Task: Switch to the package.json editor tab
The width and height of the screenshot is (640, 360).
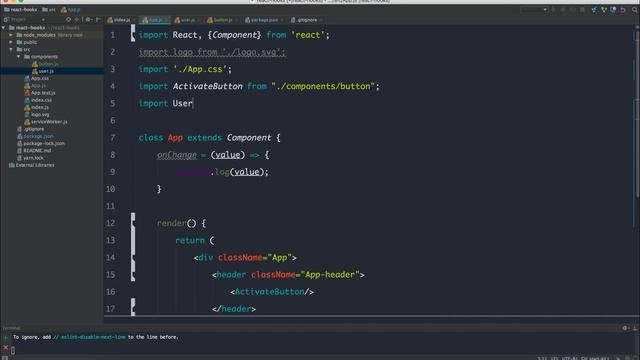Action: pos(263,20)
